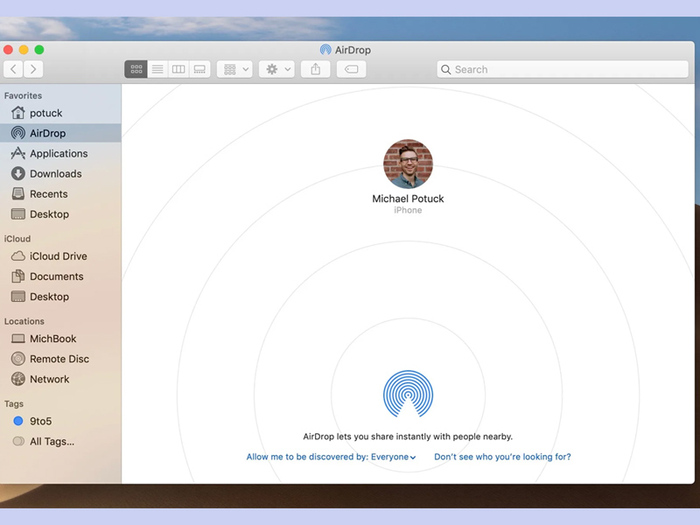Click the Tags section header
Viewport: 700px width, 525px height.
14,404
